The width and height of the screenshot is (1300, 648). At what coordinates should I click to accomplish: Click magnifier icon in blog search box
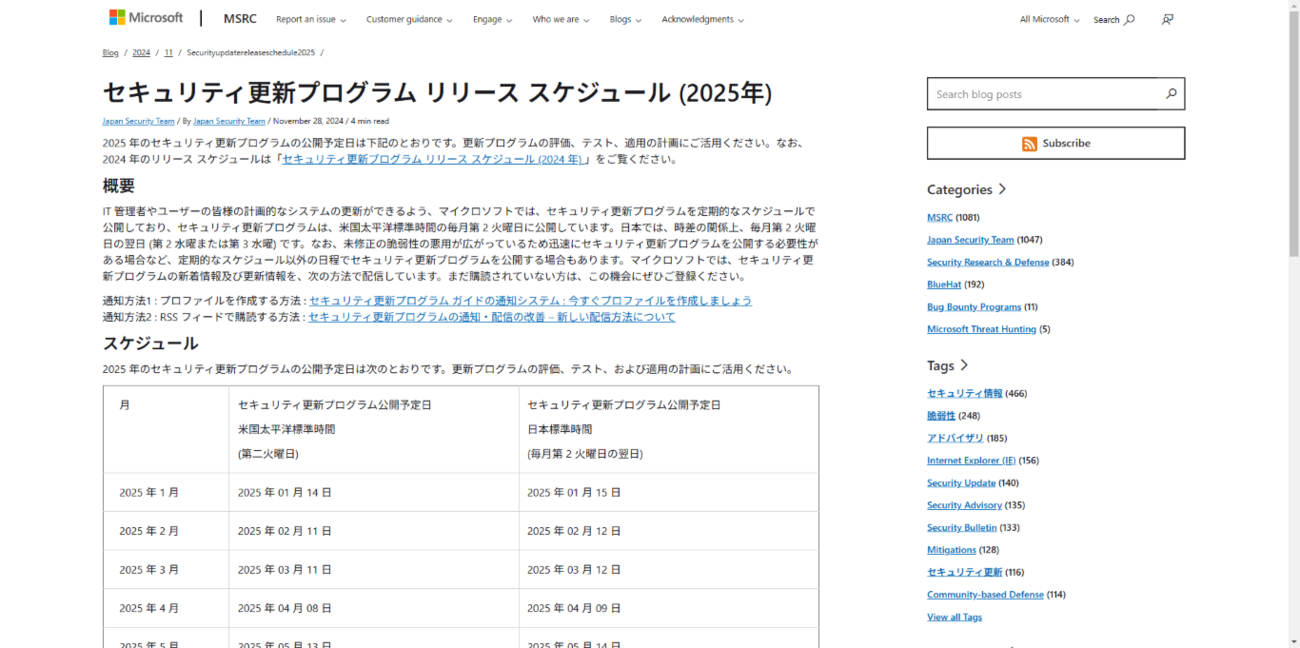(x=1170, y=94)
